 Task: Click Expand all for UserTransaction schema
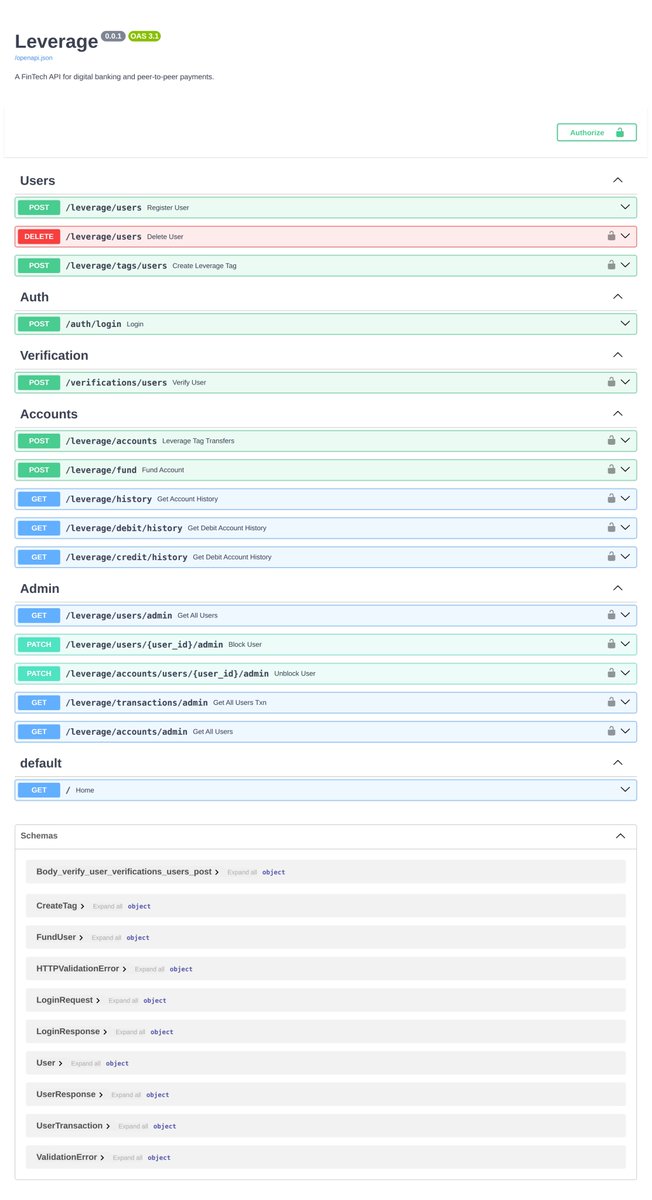(133, 1126)
